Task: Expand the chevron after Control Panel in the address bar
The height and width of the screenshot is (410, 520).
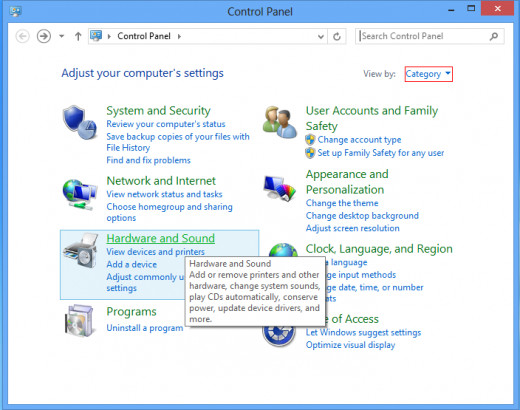Action: pyautogui.click(x=179, y=36)
